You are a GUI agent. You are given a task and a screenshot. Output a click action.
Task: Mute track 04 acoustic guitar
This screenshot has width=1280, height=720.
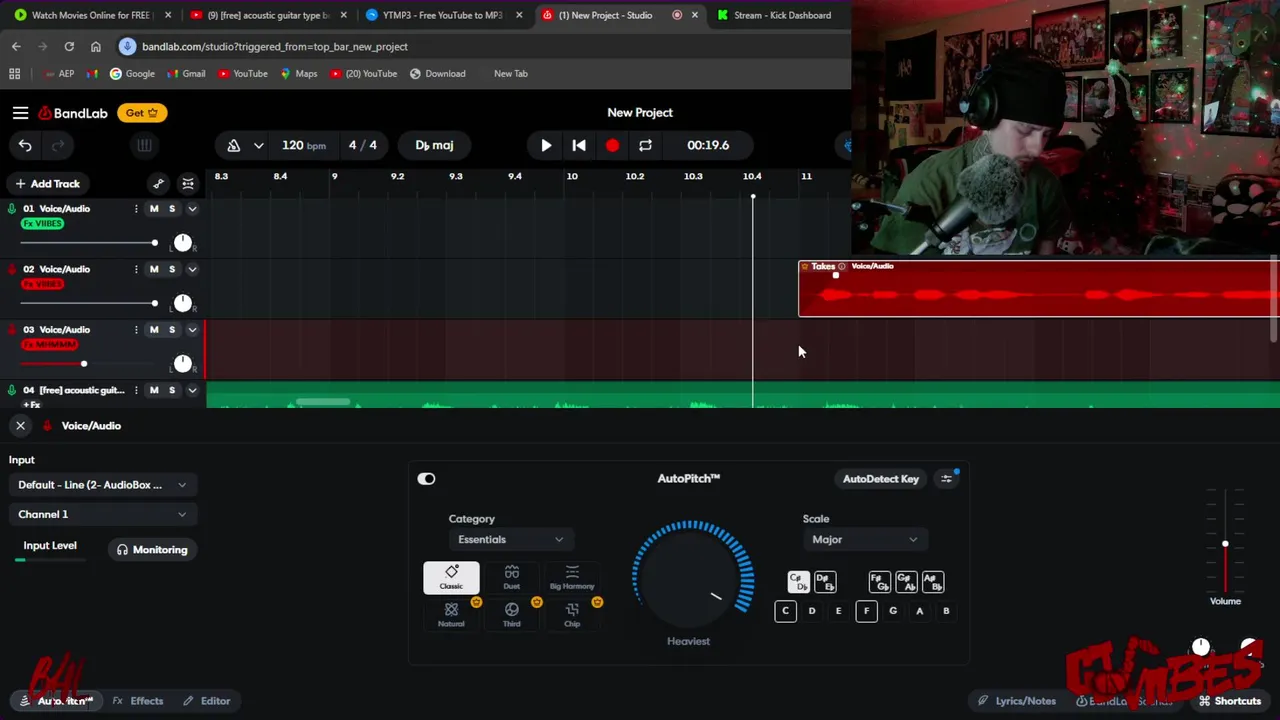tap(154, 390)
